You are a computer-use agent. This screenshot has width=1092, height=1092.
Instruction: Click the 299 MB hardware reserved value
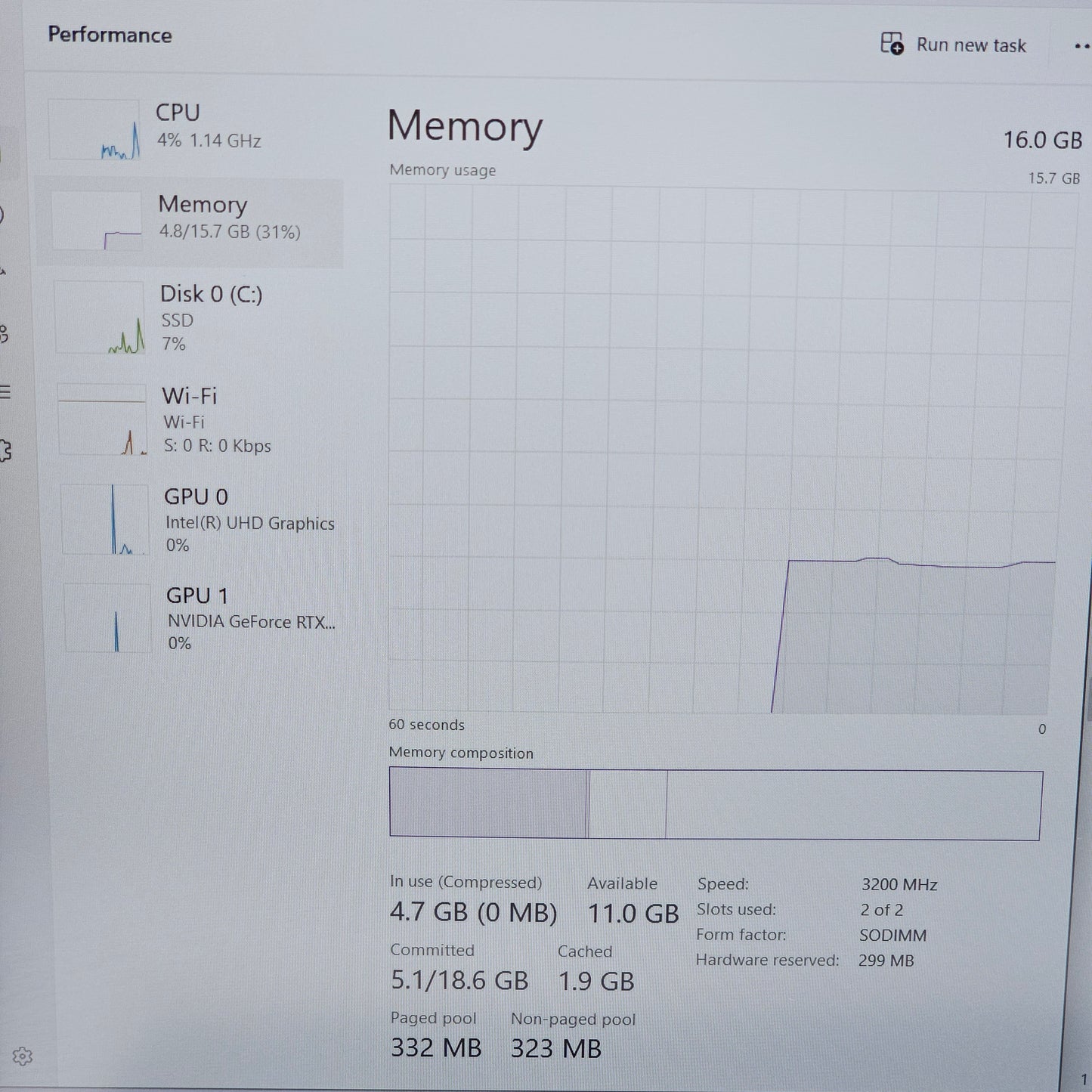[886, 961]
